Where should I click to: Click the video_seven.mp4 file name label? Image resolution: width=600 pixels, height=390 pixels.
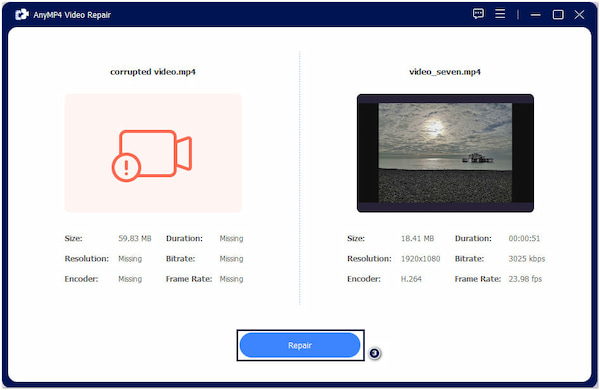pos(445,72)
